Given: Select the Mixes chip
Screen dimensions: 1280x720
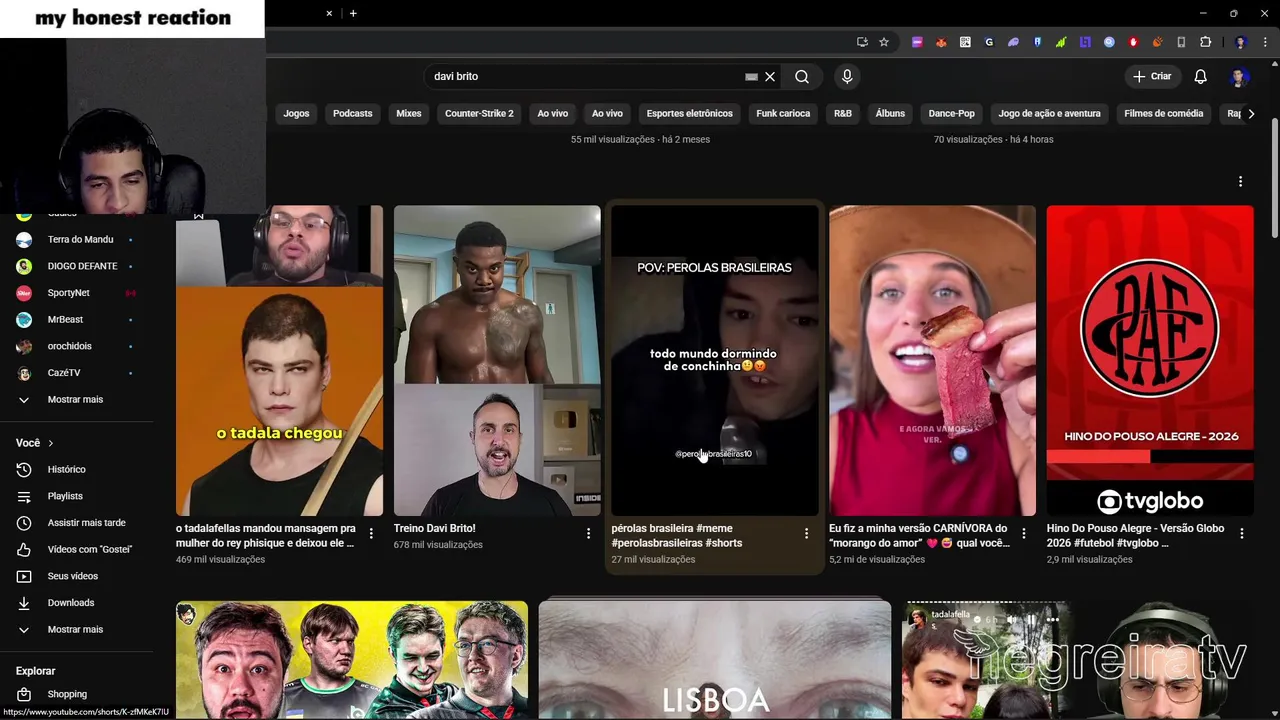Looking at the screenshot, I should point(409,114).
